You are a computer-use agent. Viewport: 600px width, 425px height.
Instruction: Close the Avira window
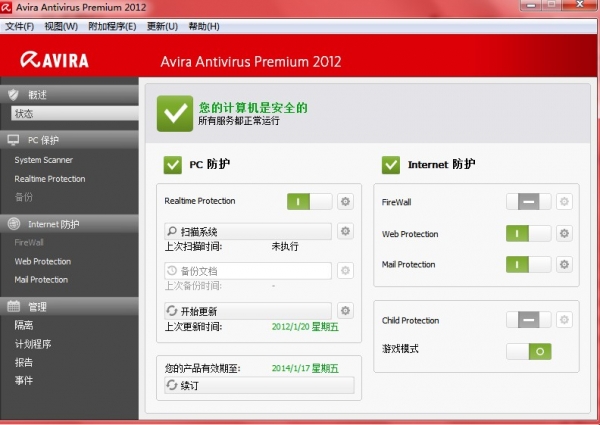point(580,5)
